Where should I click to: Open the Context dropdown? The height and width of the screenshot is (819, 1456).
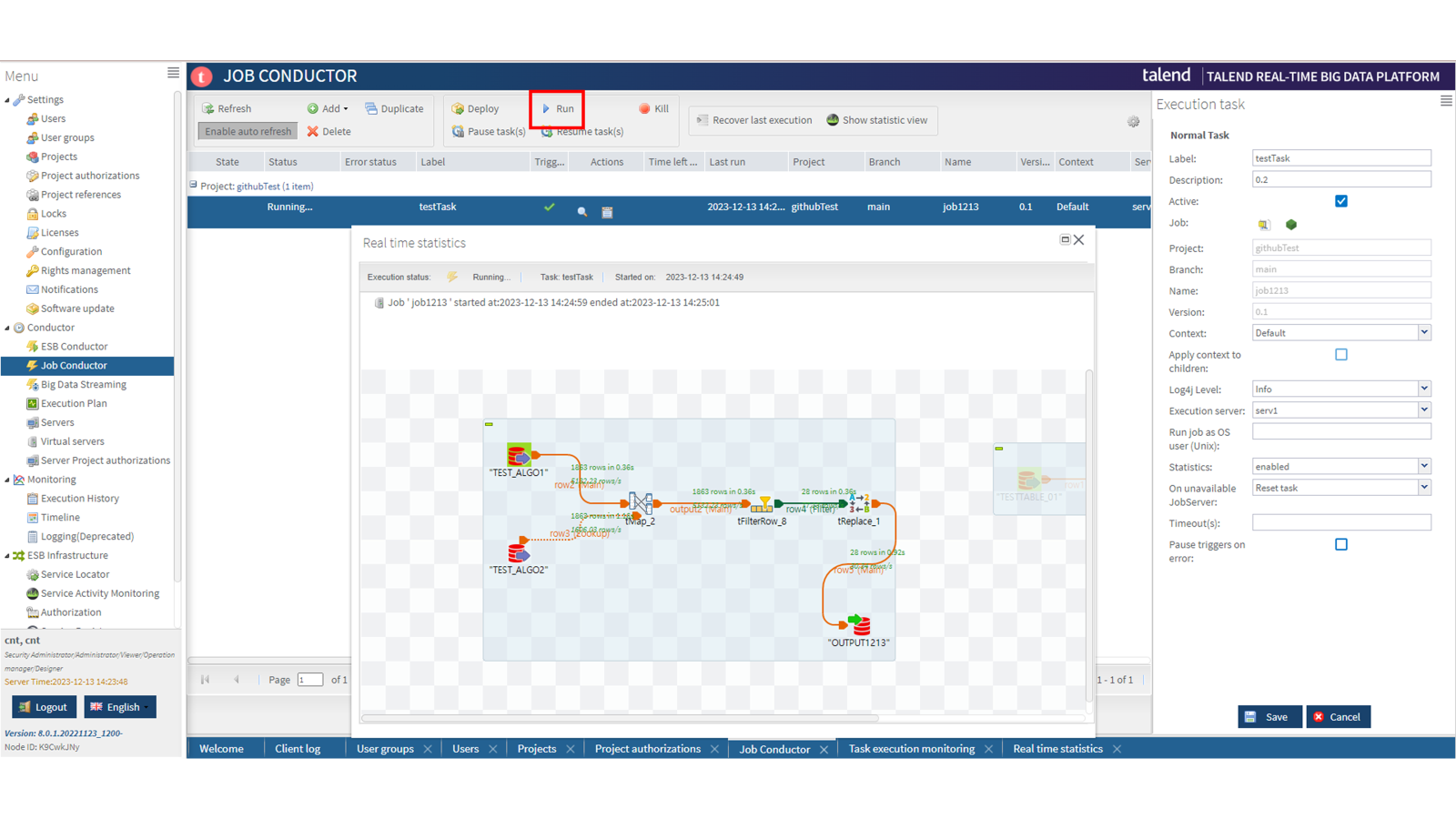(1424, 333)
